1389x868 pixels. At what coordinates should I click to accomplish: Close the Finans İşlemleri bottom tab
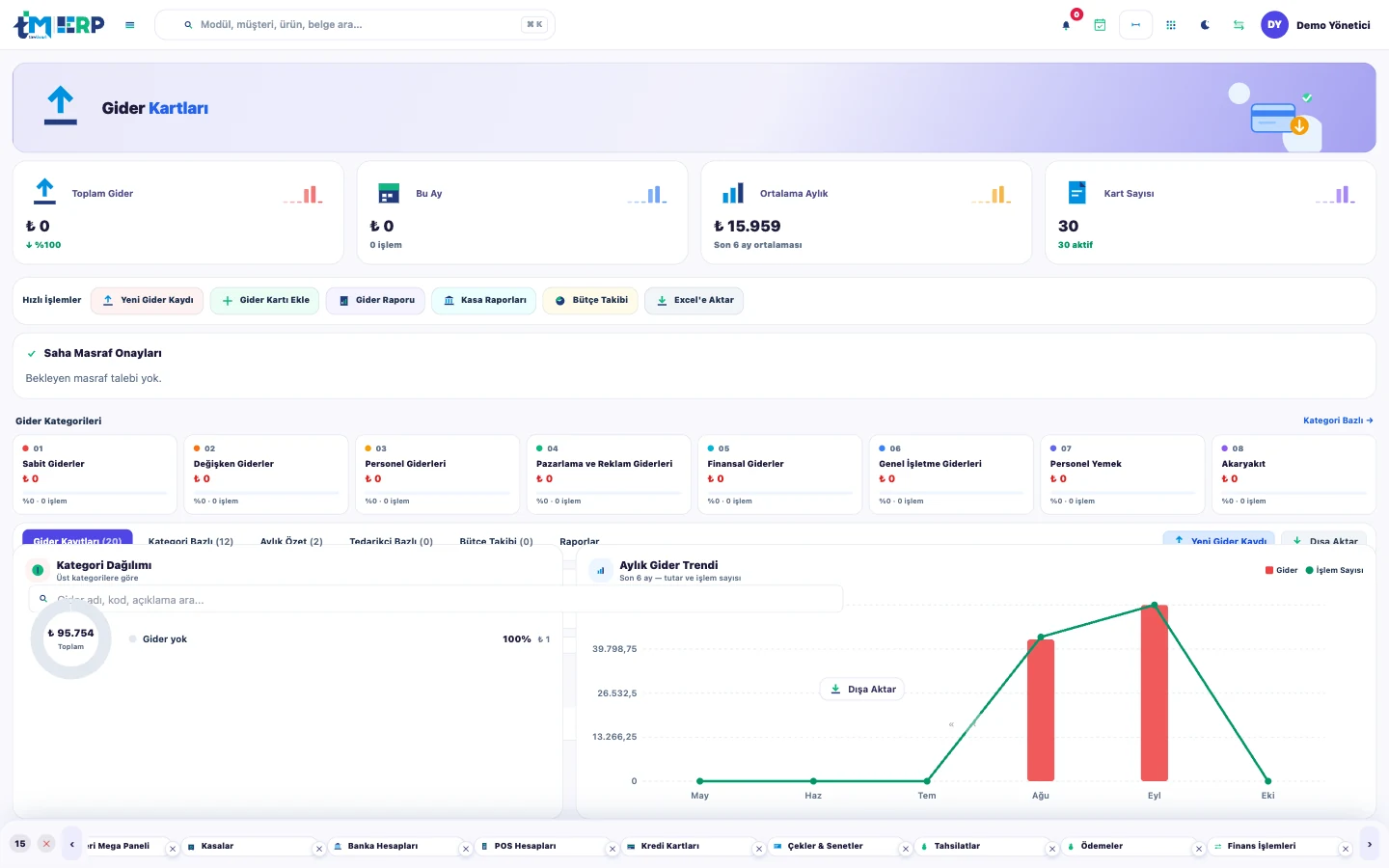1346,849
